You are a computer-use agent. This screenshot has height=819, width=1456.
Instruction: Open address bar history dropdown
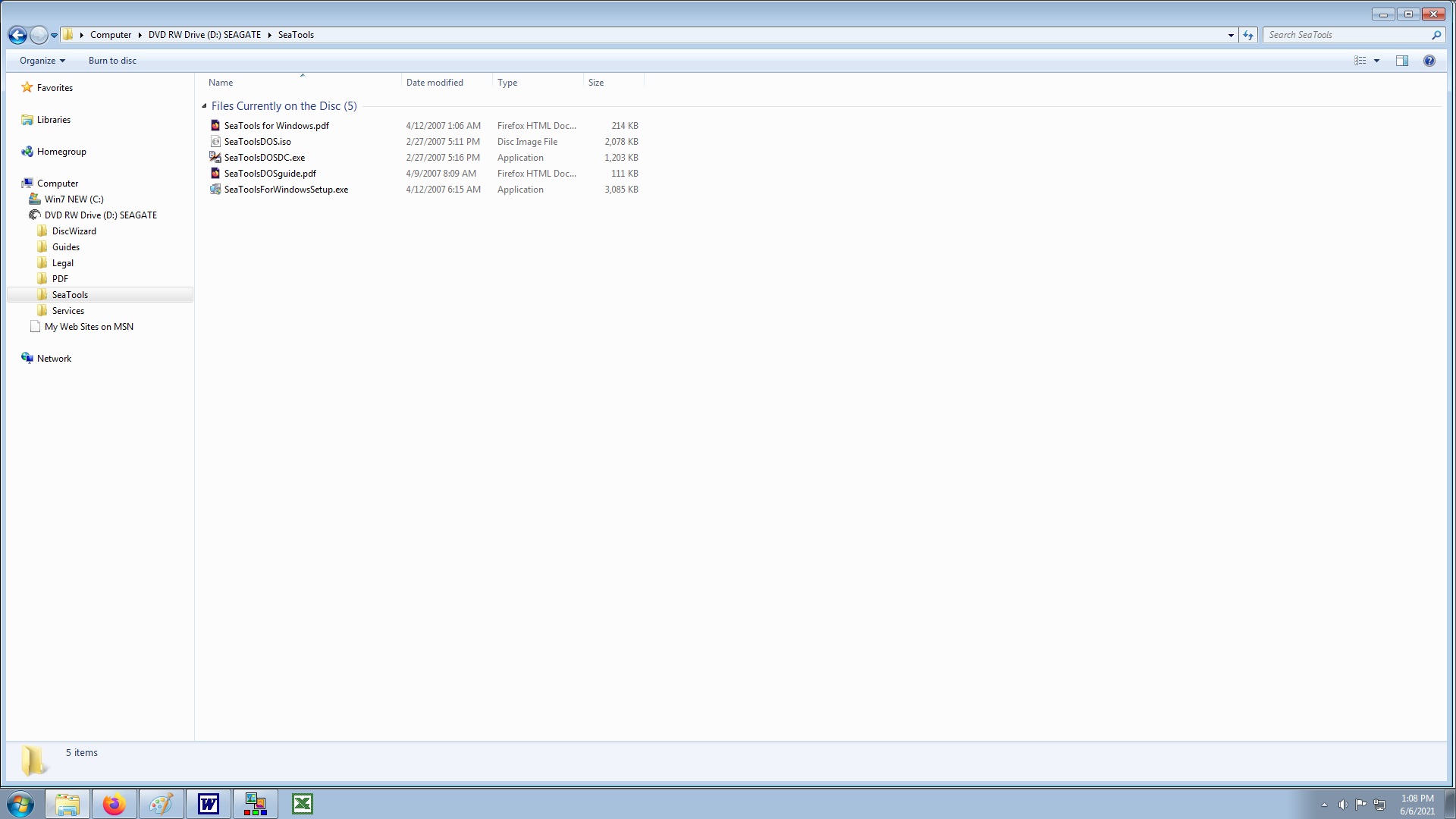(1231, 35)
